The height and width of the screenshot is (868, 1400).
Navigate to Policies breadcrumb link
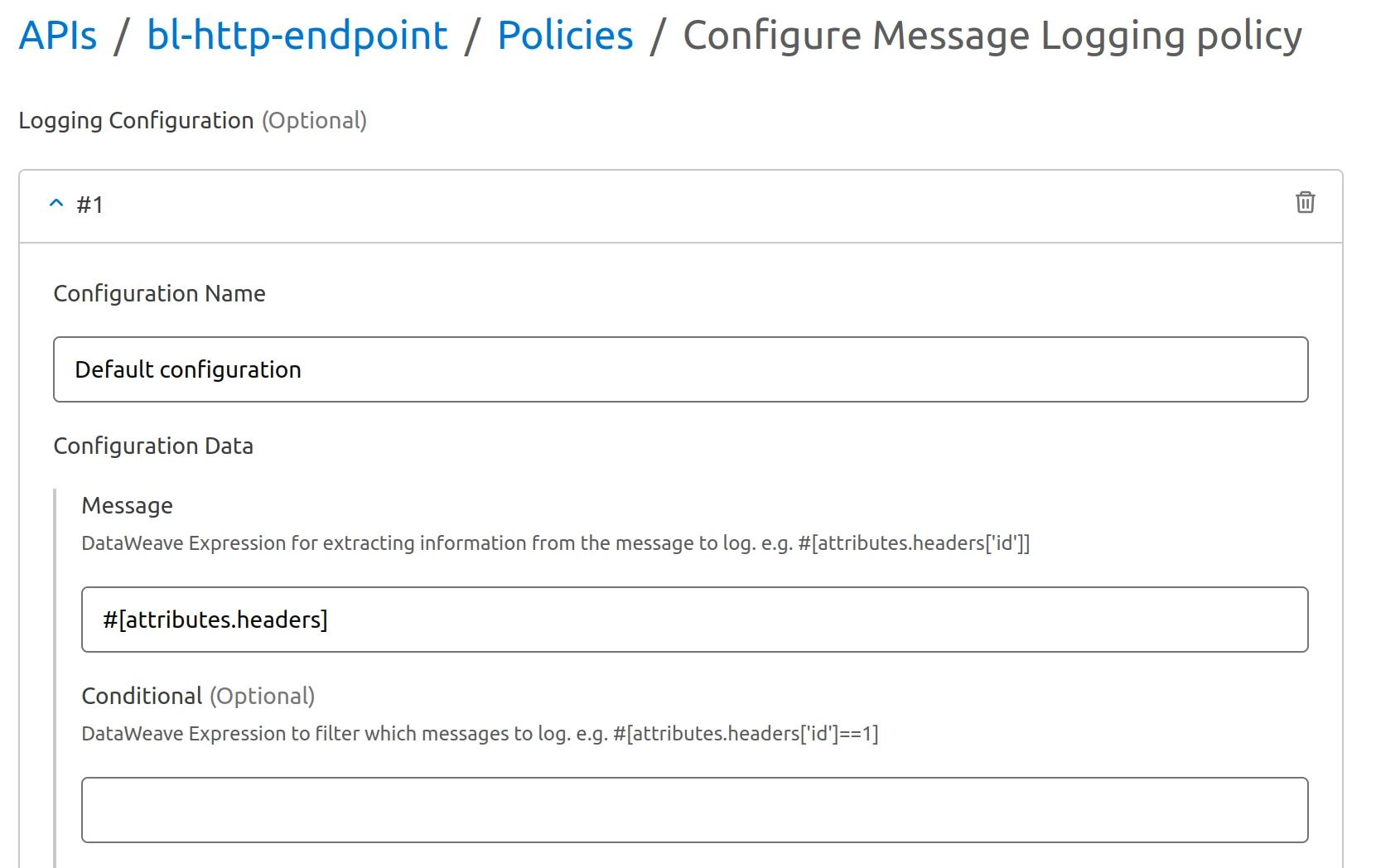(565, 36)
